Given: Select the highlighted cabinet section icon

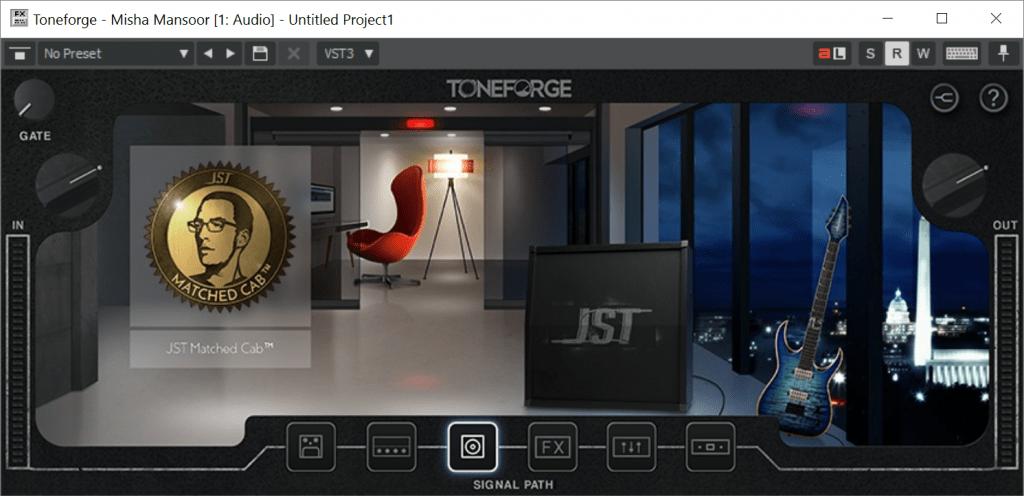Looking at the screenshot, I should point(472,446).
